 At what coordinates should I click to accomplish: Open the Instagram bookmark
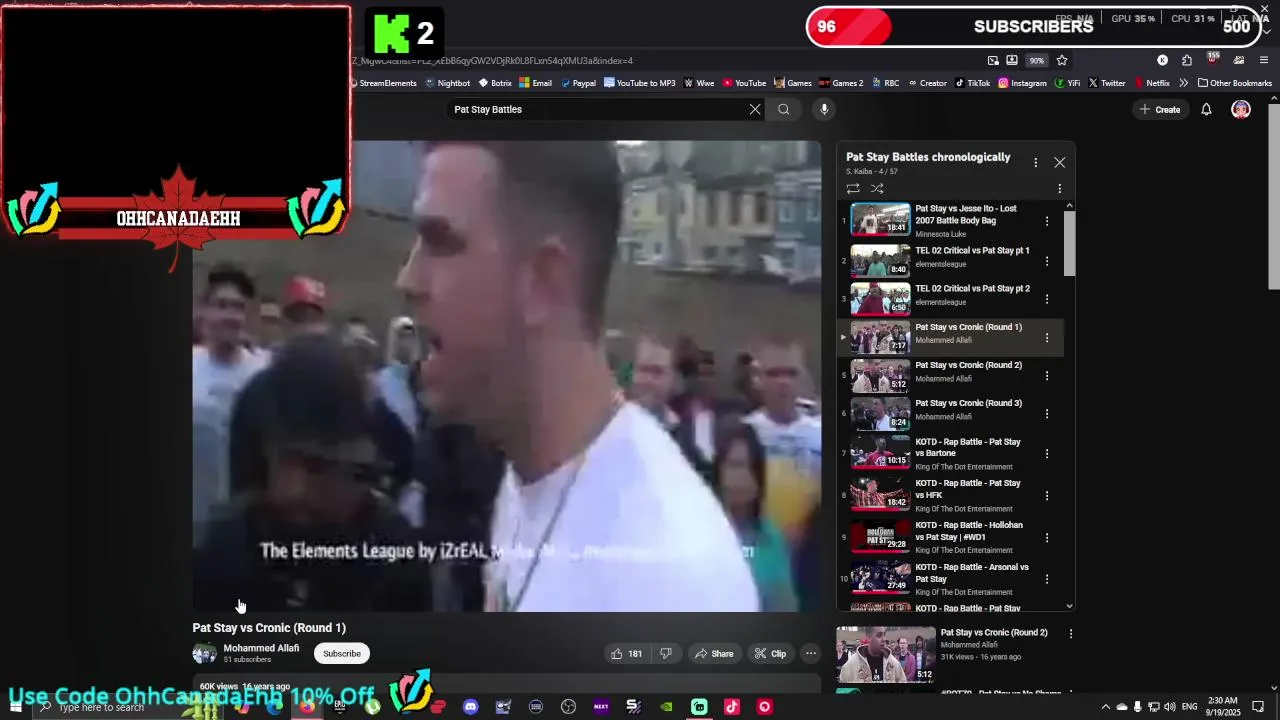(x=1022, y=83)
